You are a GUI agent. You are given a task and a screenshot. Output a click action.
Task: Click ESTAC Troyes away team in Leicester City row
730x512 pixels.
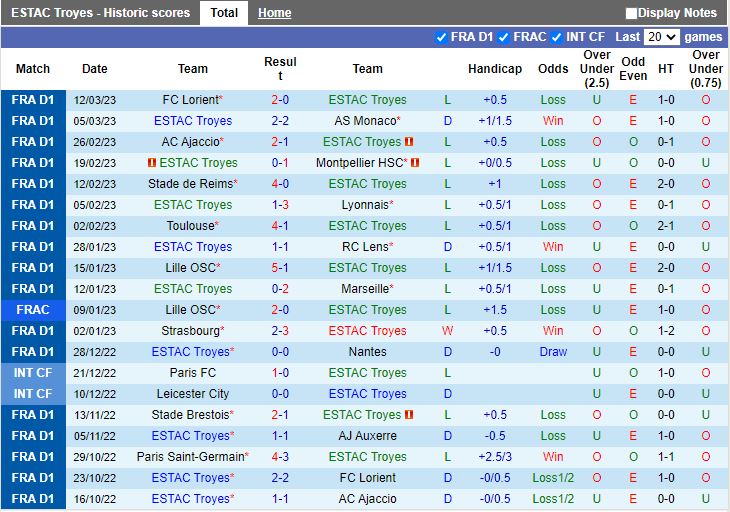tap(368, 393)
